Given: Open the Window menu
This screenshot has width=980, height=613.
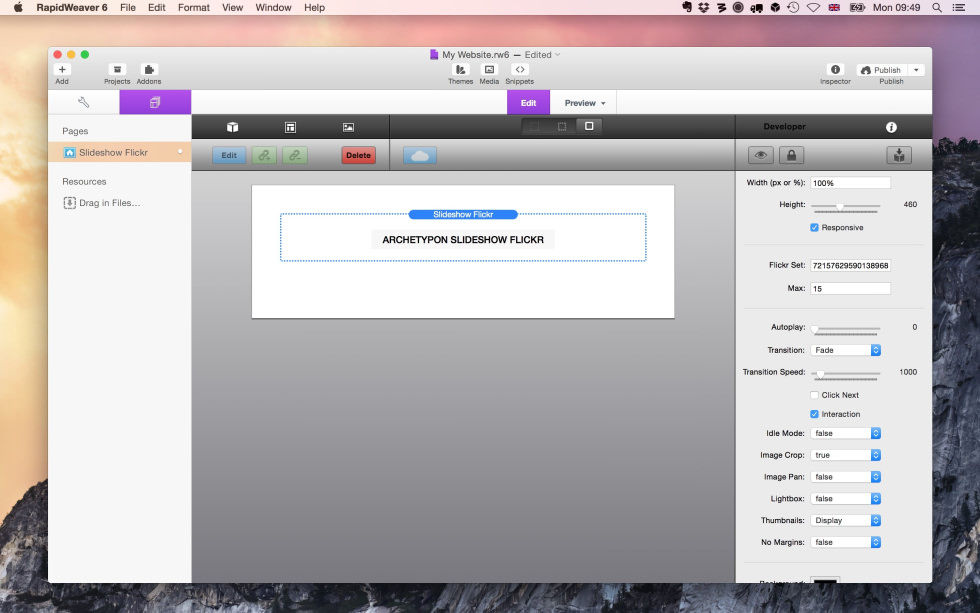Looking at the screenshot, I should (273, 7).
